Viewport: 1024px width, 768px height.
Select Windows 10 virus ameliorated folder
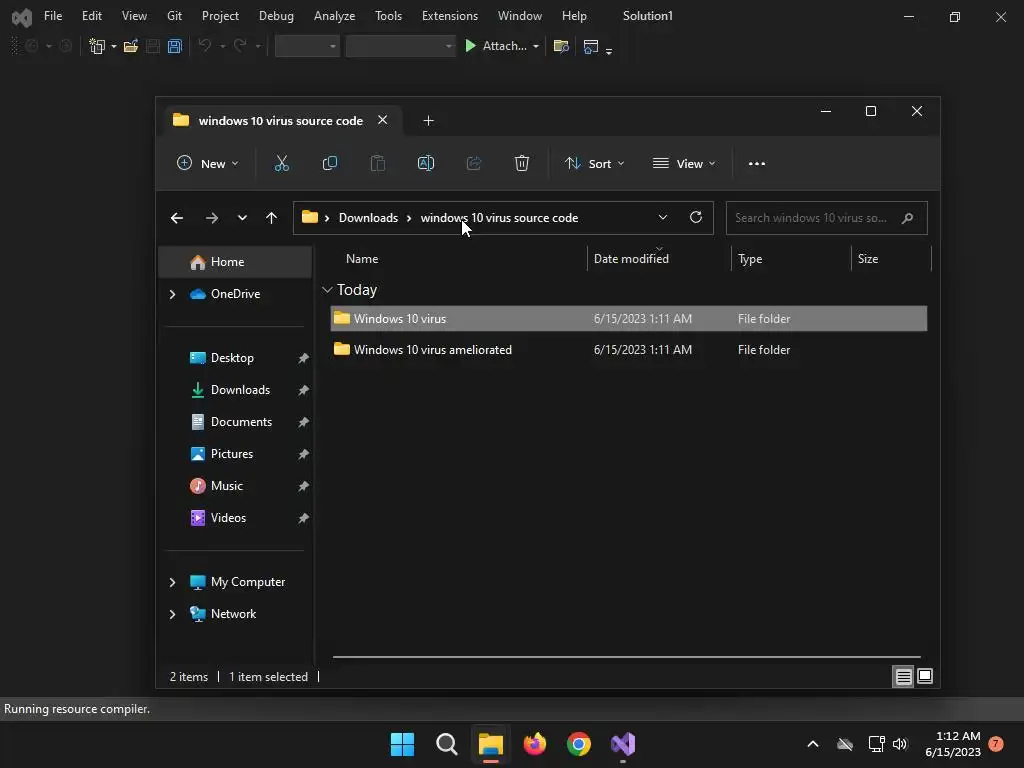coord(628,350)
